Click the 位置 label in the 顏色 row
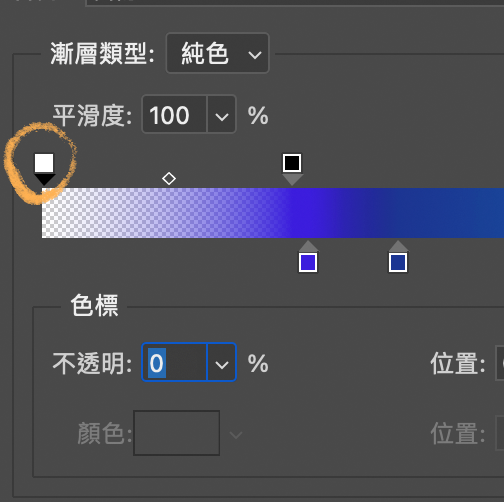This screenshot has width=504, height=502. coord(458,433)
